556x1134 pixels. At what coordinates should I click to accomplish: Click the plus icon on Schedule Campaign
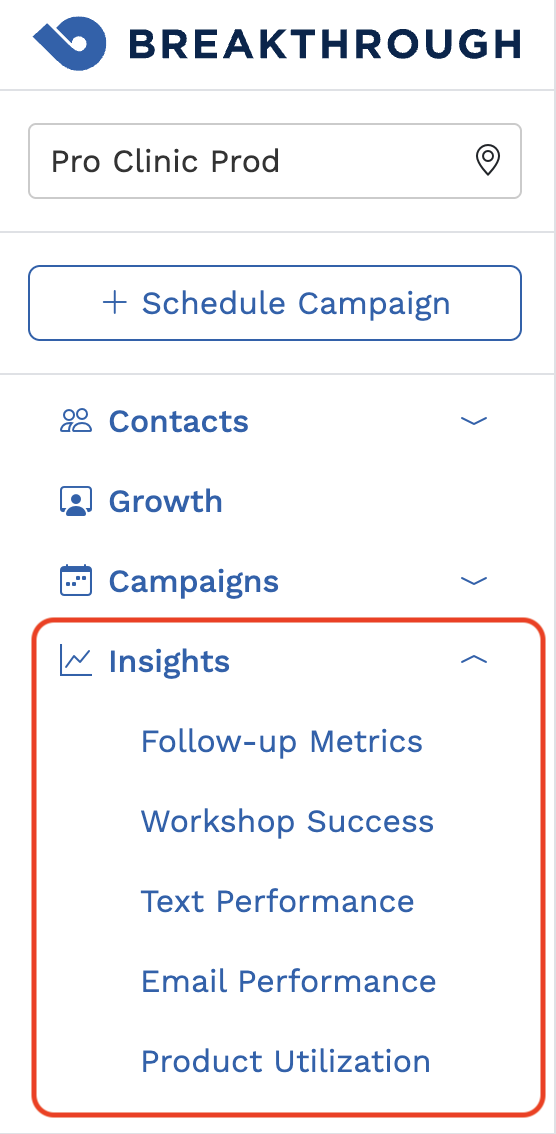pos(115,302)
